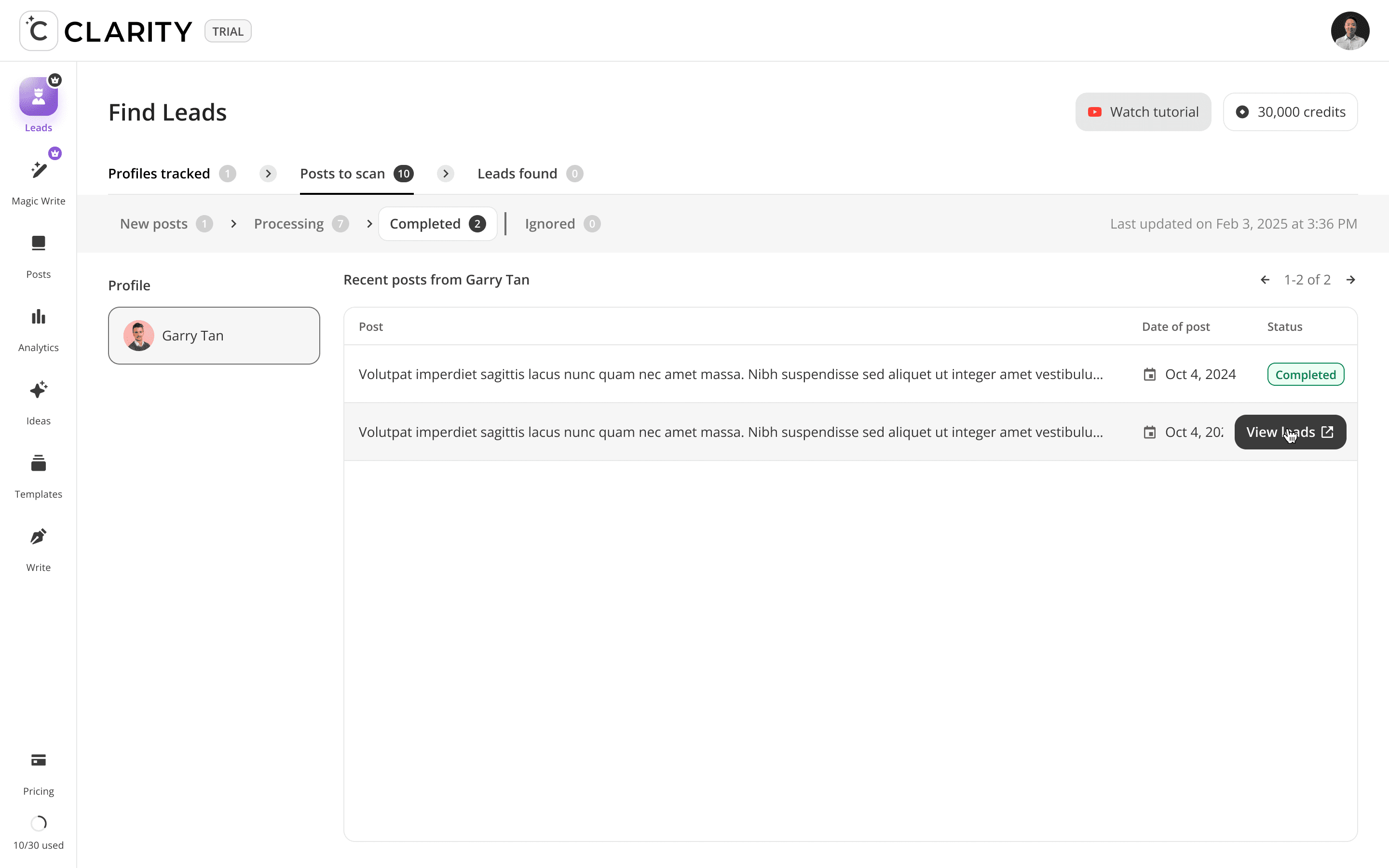Viewport: 1389px width, 868px height.
Task: Go to next page of posts
Action: pos(1350,280)
